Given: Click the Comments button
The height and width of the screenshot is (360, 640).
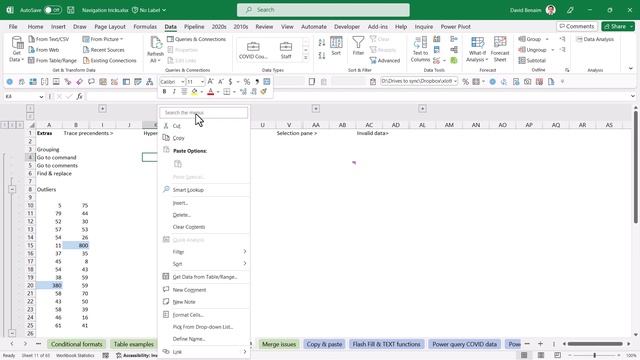Looking at the screenshot, I should click(x=576, y=27).
